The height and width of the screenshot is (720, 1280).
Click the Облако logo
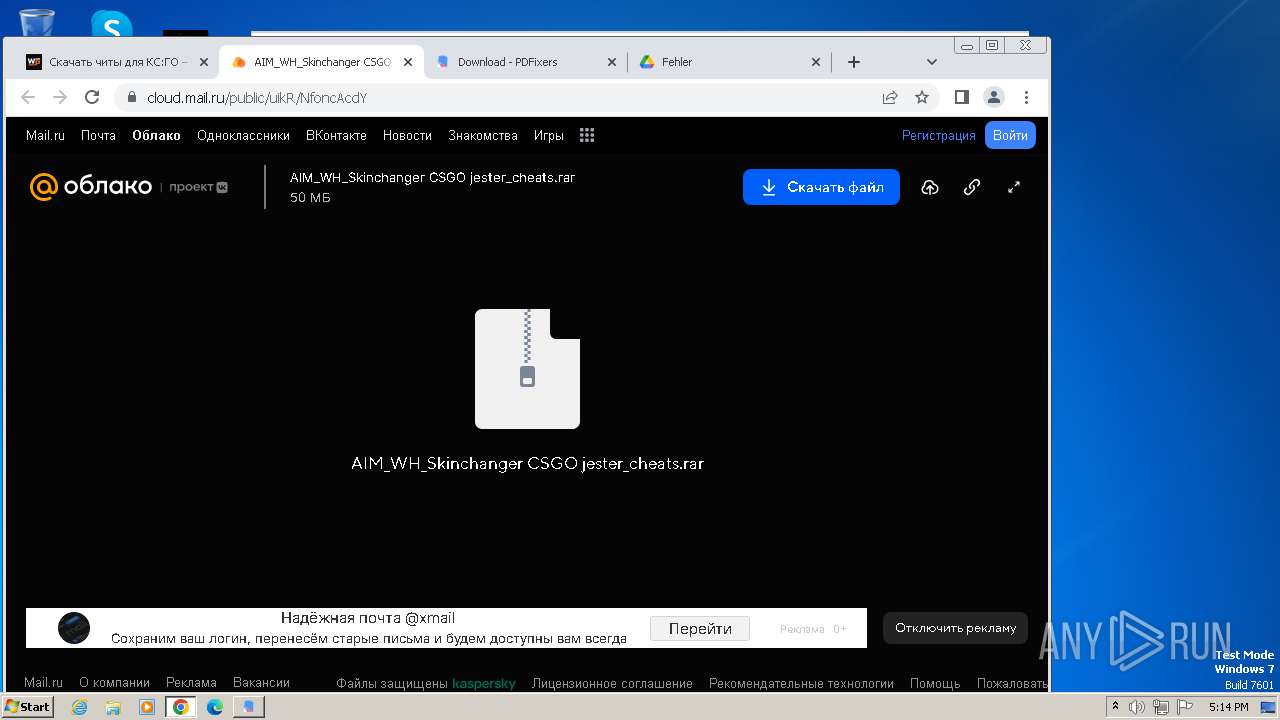pos(91,187)
